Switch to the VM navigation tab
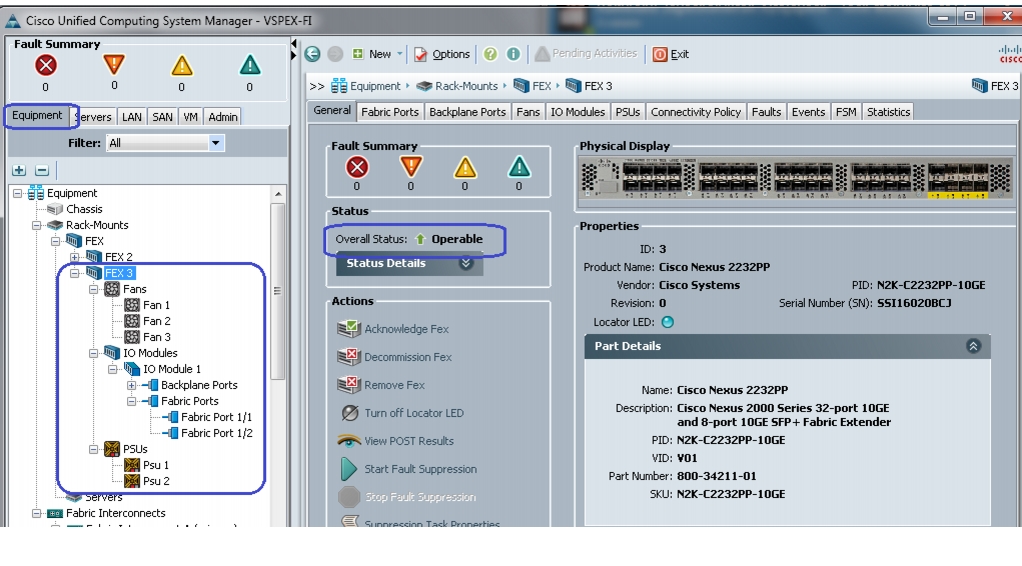The width and height of the screenshot is (1022, 566). [x=190, y=117]
